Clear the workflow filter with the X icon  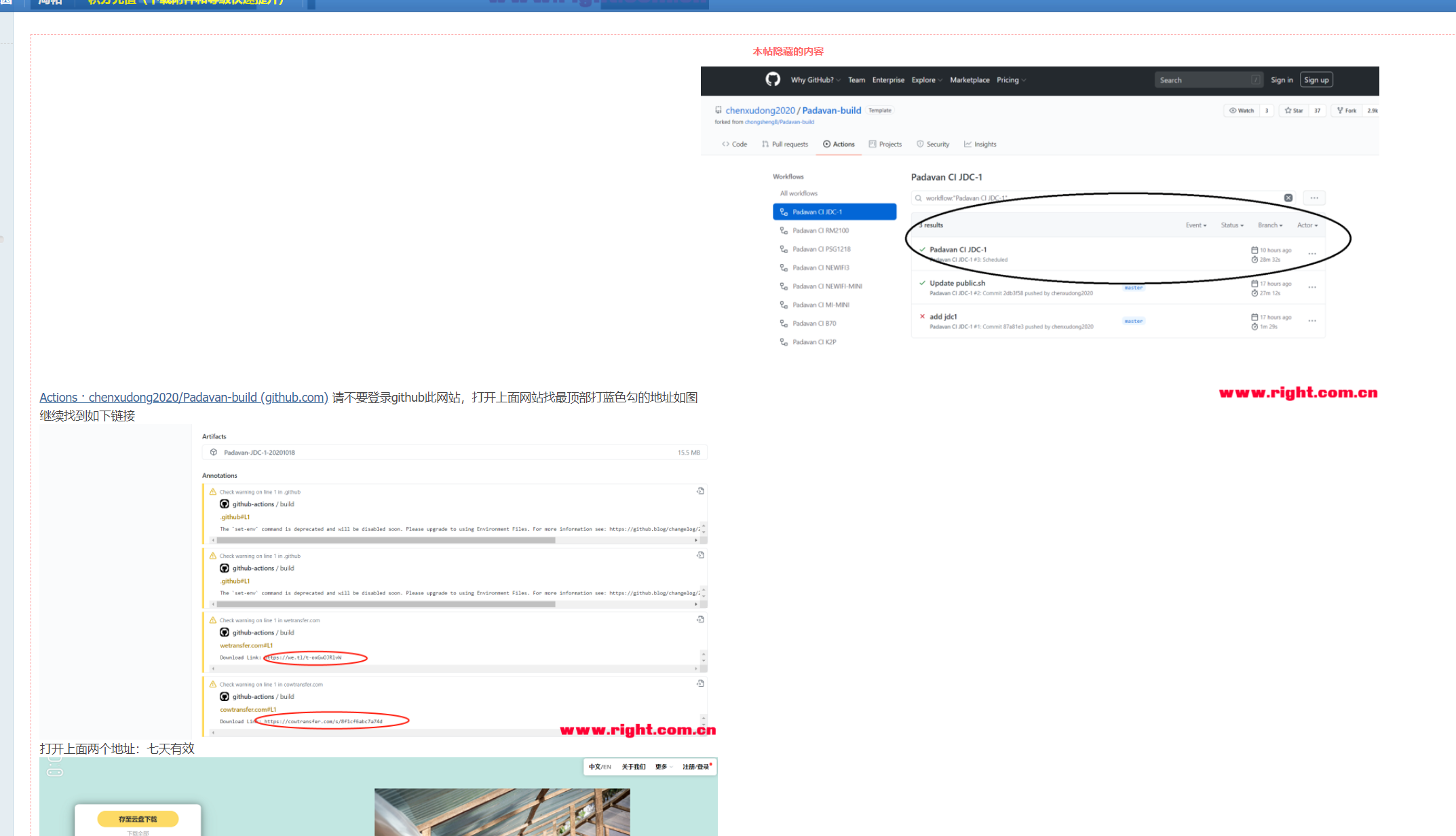tap(1288, 198)
